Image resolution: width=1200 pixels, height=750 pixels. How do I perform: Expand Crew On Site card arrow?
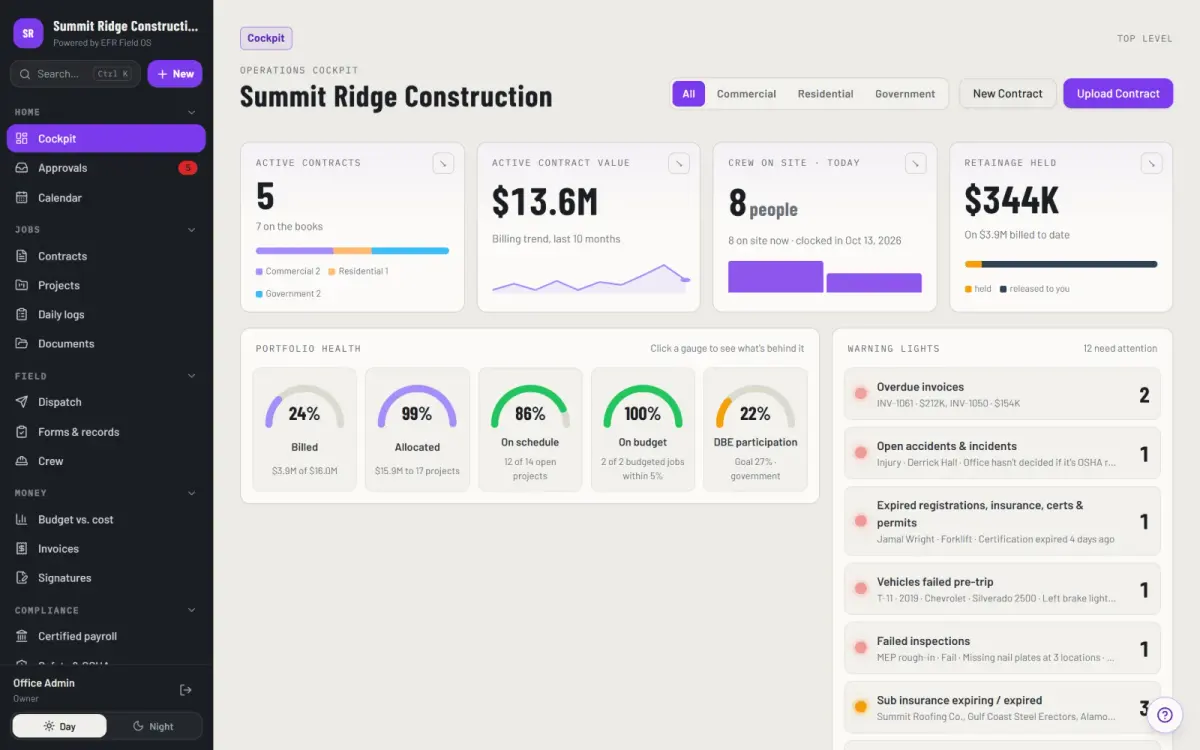[915, 163]
